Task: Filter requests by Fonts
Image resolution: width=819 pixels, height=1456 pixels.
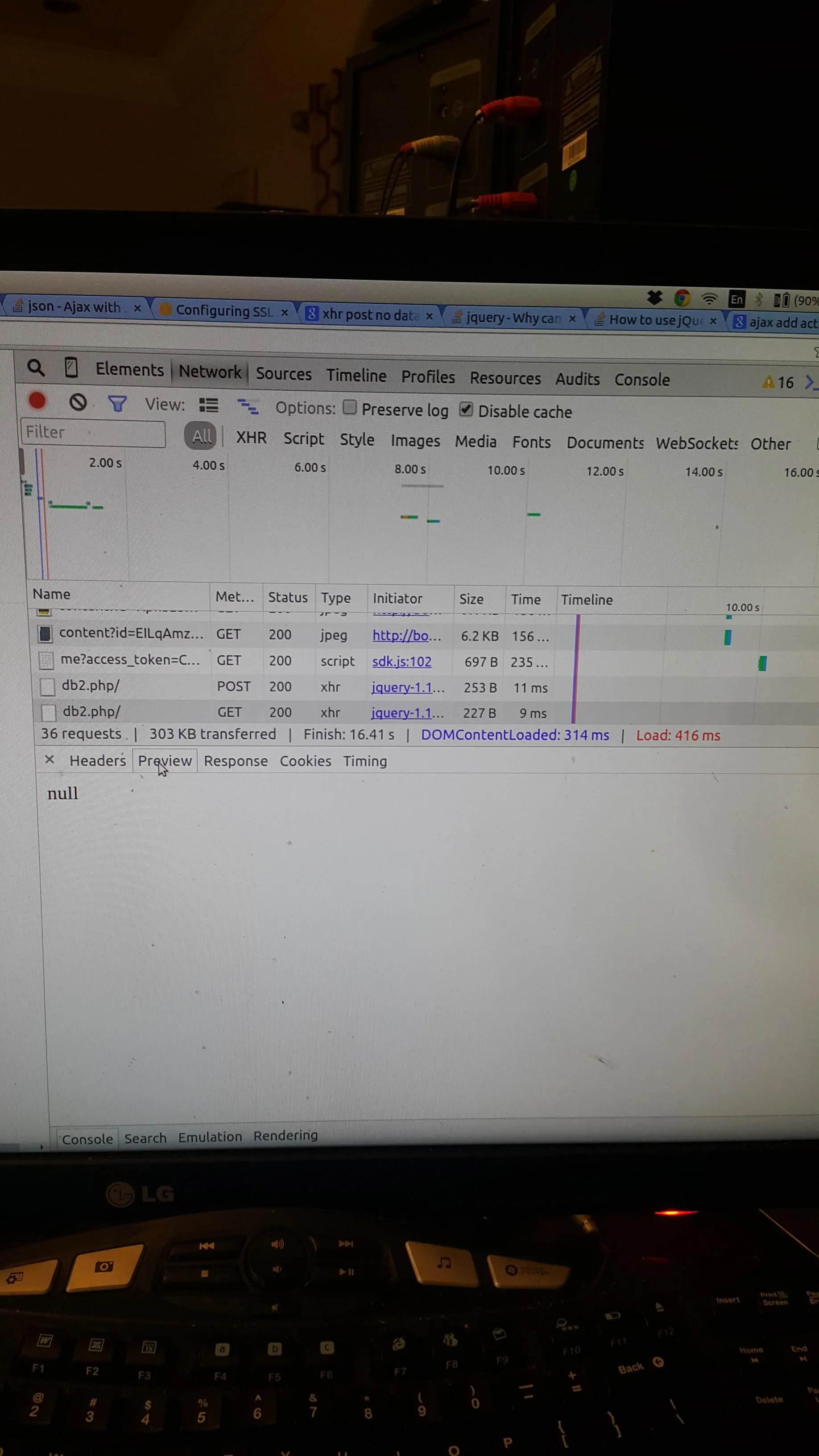Action: (x=532, y=443)
